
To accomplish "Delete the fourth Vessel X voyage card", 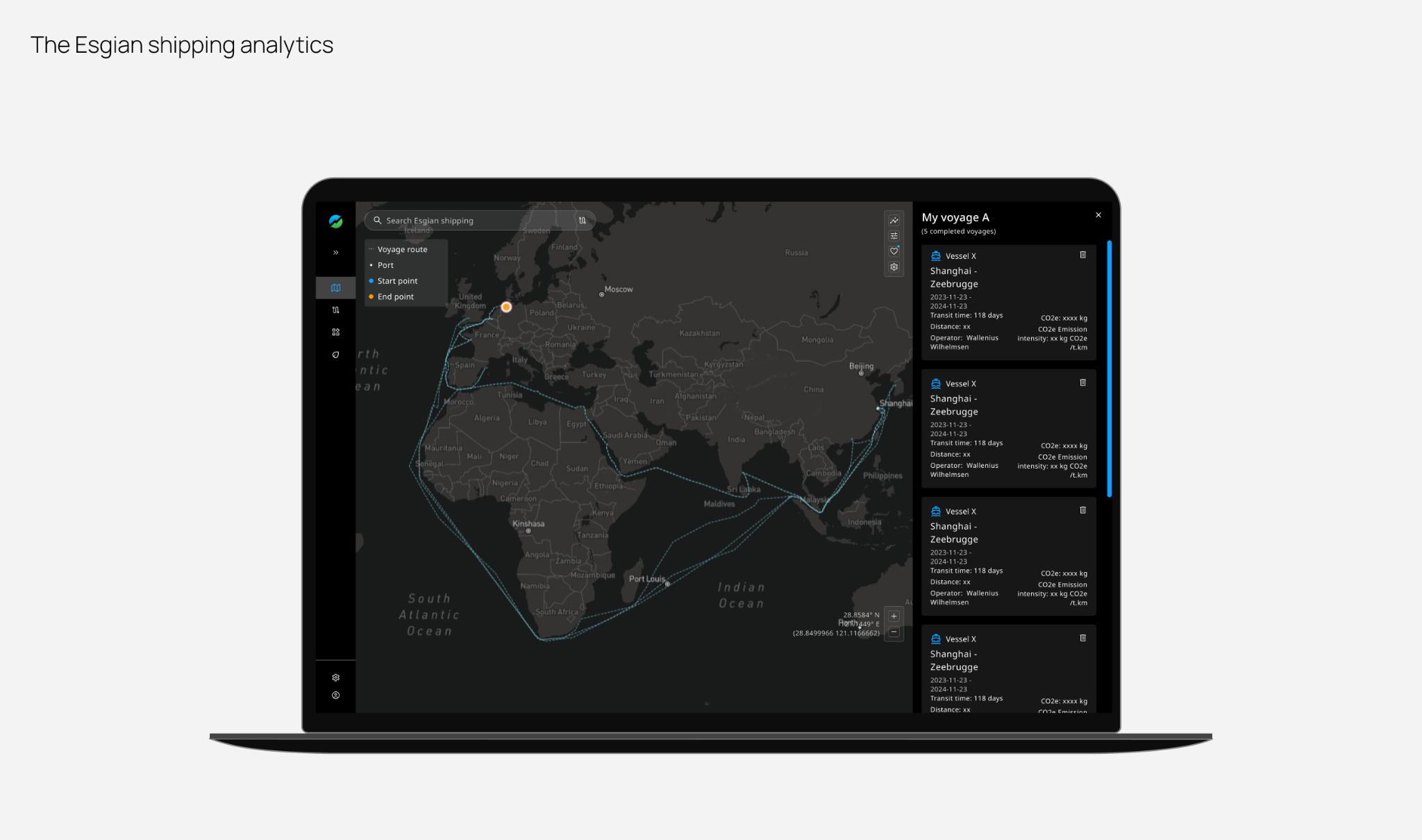I will tap(1082, 638).
